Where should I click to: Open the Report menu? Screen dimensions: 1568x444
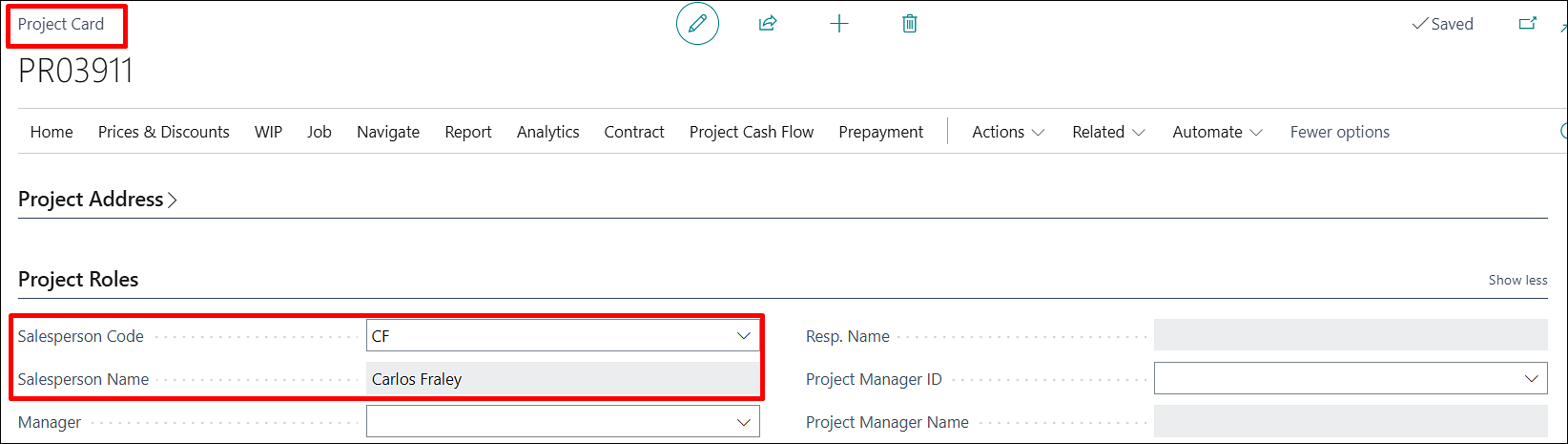[x=468, y=132]
